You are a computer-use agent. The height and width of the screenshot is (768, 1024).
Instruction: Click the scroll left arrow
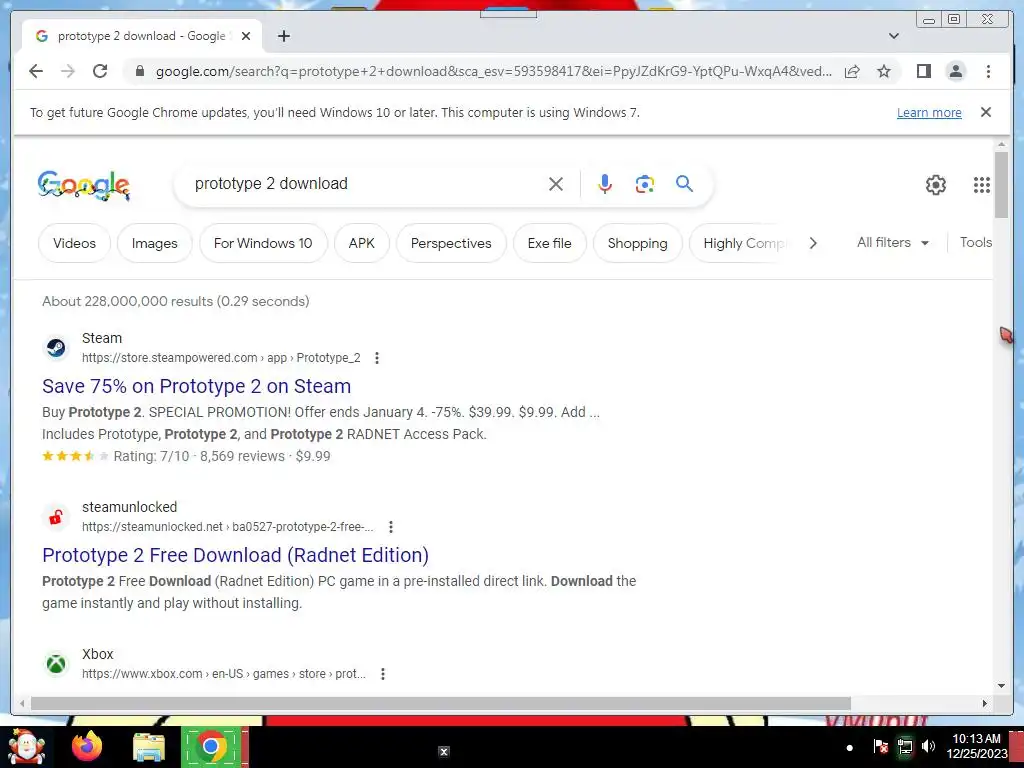[22, 703]
